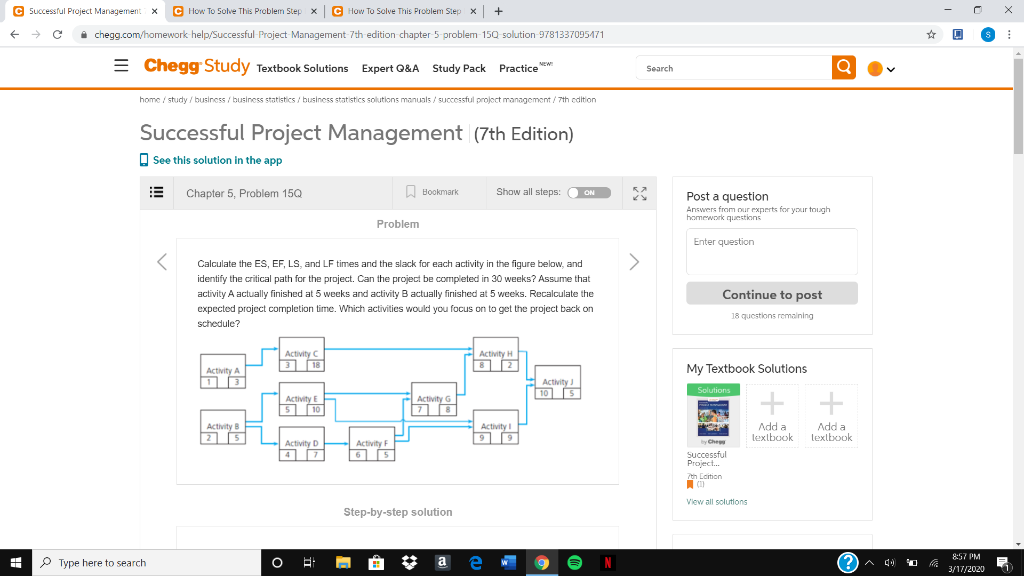This screenshot has height=576, width=1024.
Task: Go to the next problem arrow
Action: point(634,262)
